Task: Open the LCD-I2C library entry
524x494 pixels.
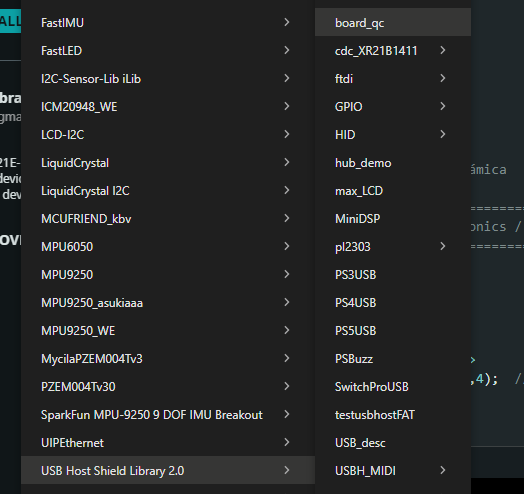Action: click(x=168, y=135)
